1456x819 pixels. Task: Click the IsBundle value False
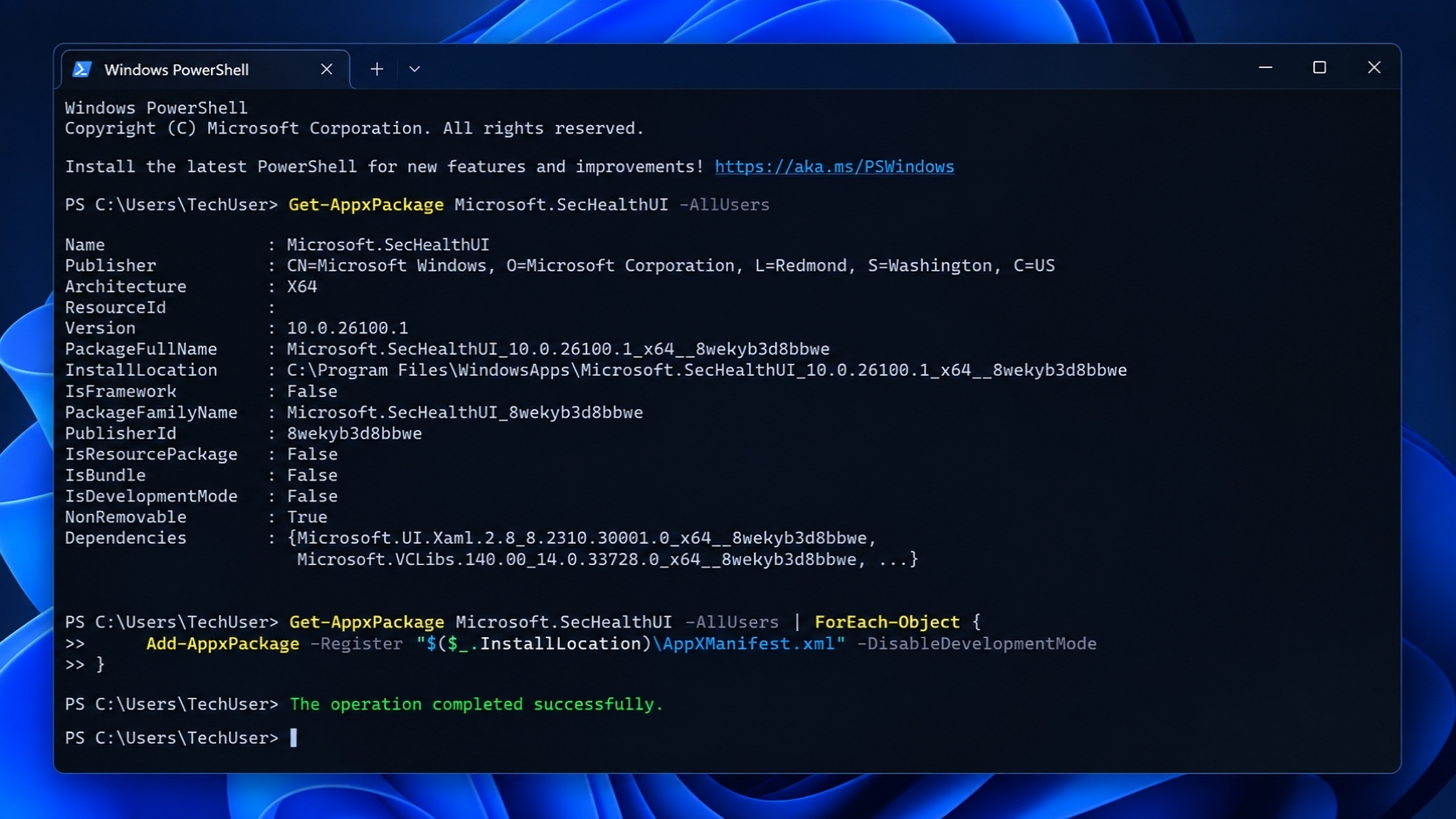pyautogui.click(x=312, y=475)
